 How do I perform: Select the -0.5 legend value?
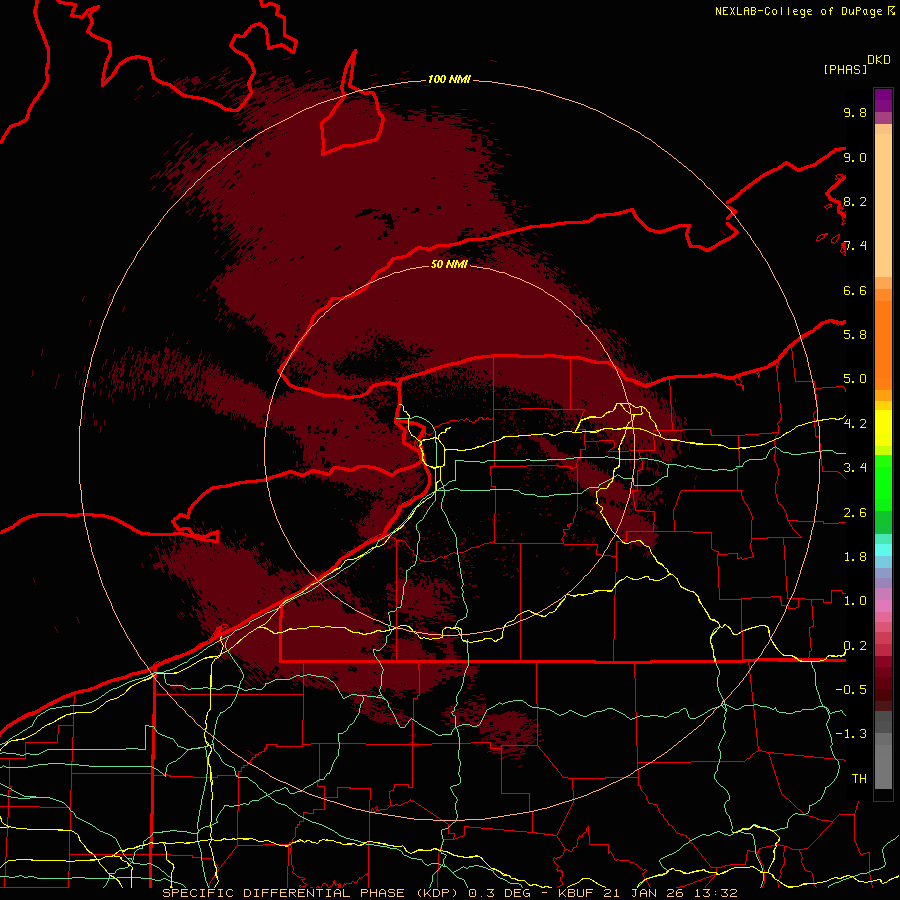(x=851, y=690)
